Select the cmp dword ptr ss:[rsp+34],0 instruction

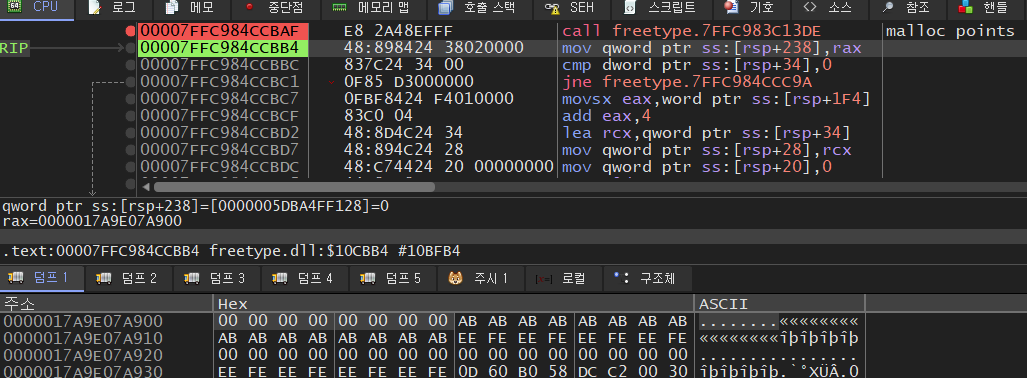[697, 65]
